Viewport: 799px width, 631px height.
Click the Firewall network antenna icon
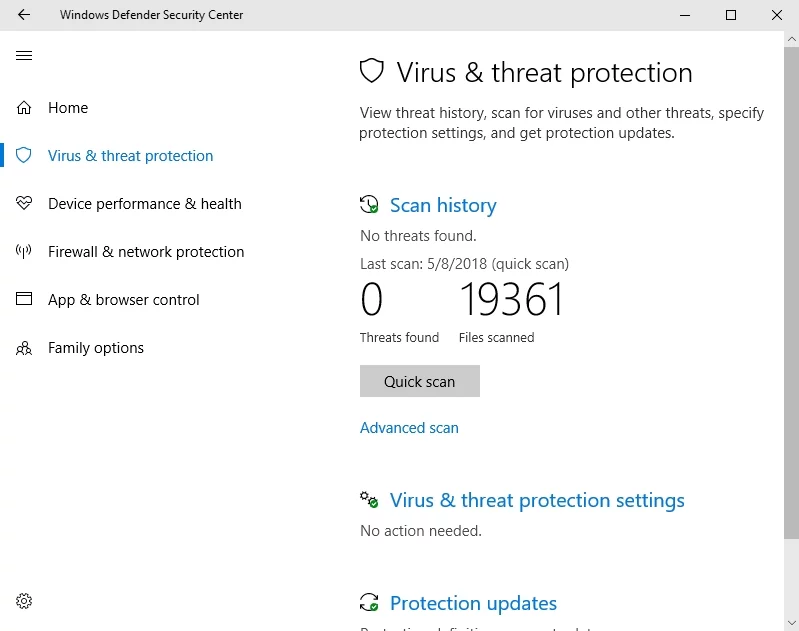pos(25,252)
